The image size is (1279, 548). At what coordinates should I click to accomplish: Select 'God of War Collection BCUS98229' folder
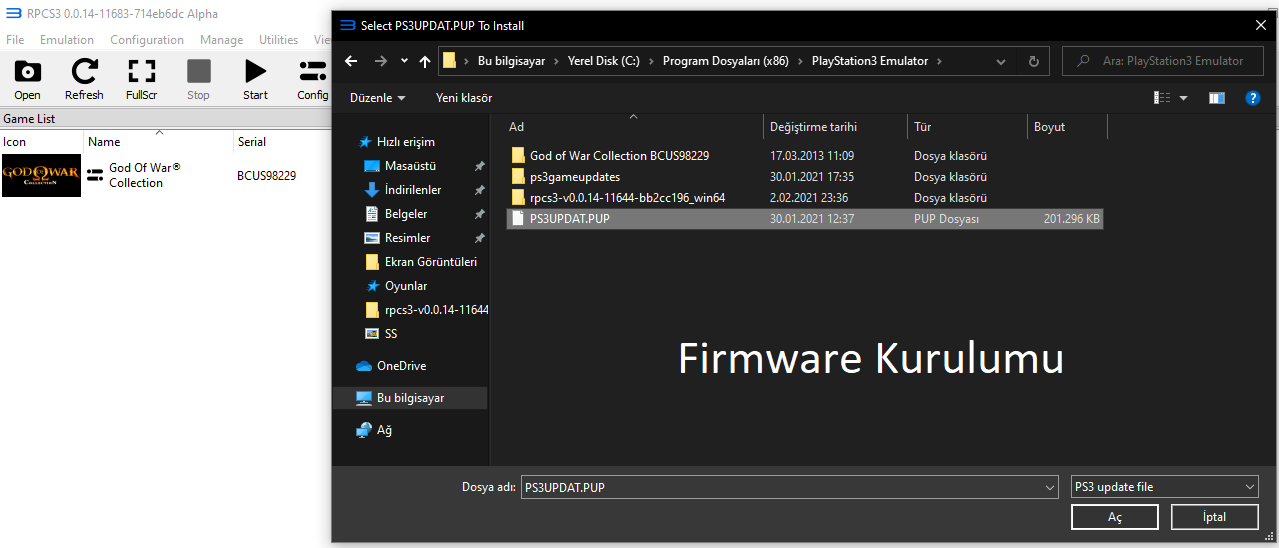619,156
